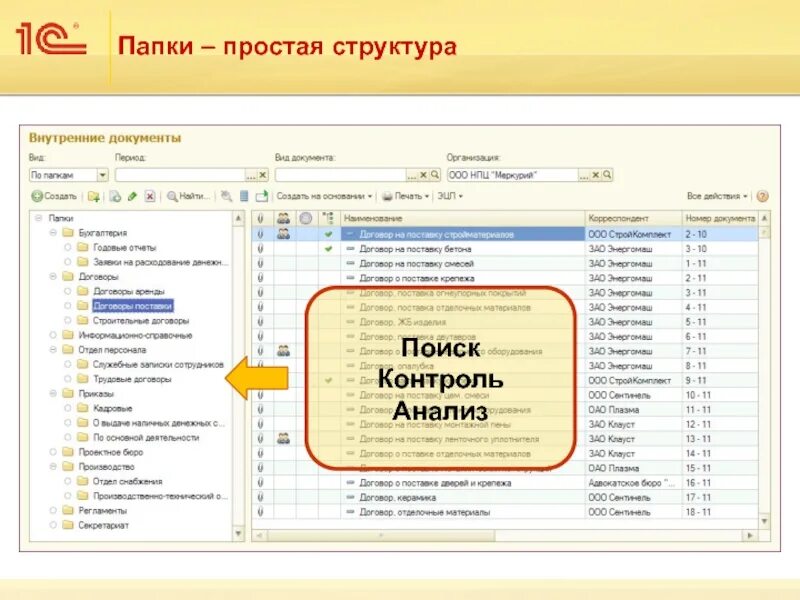Click the send document arrow icon
This screenshot has width=800, height=600.
coord(262,196)
